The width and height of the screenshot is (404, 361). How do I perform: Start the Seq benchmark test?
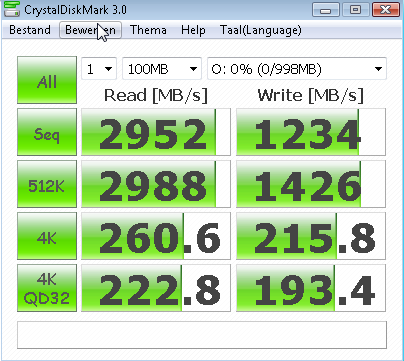click(47, 132)
